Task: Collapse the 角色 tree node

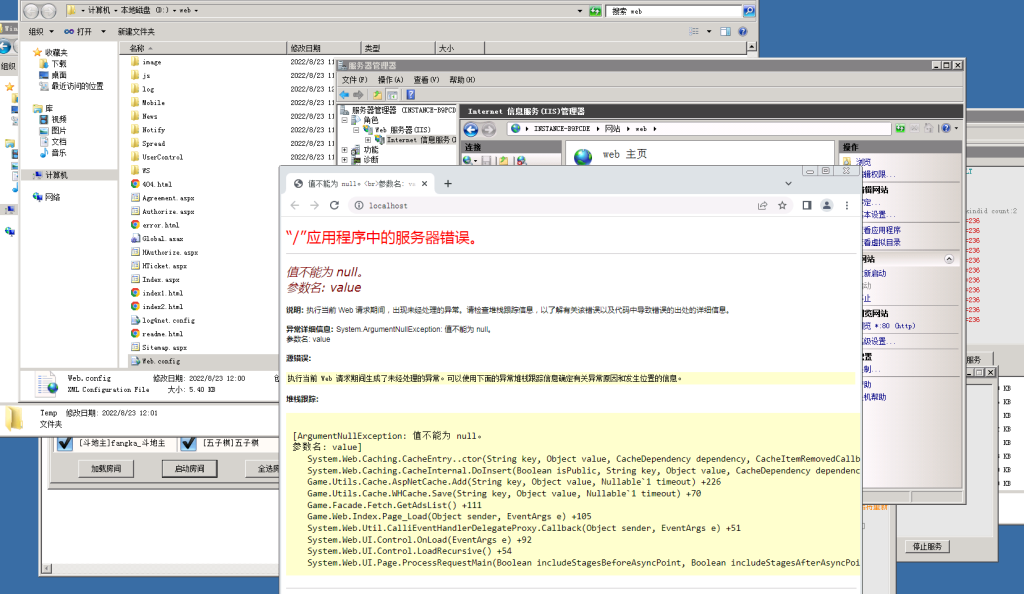Action: tap(345, 120)
